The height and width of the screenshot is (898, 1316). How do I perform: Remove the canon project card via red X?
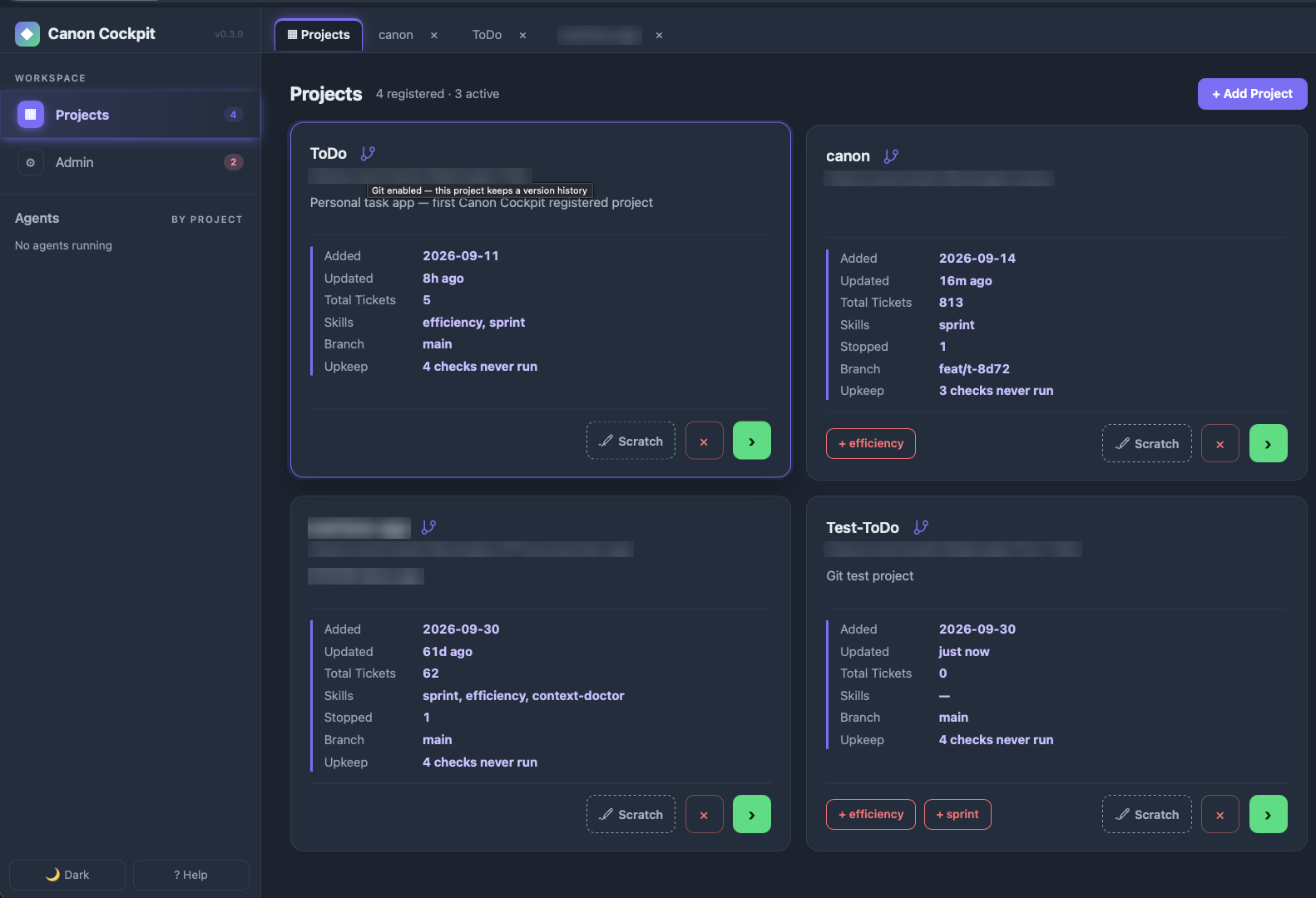point(1220,443)
